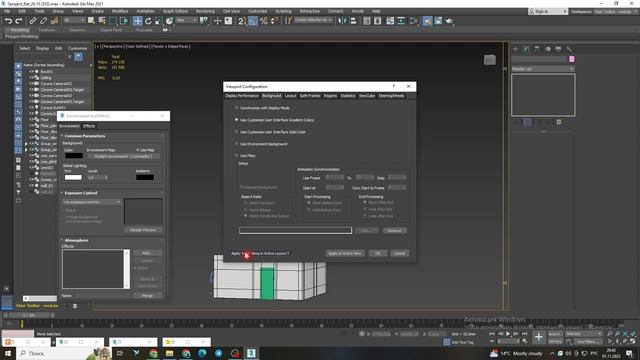Collapse the Atmosphere rollout
The height and width of the screenshot is (360, 640).
[76, 240]
